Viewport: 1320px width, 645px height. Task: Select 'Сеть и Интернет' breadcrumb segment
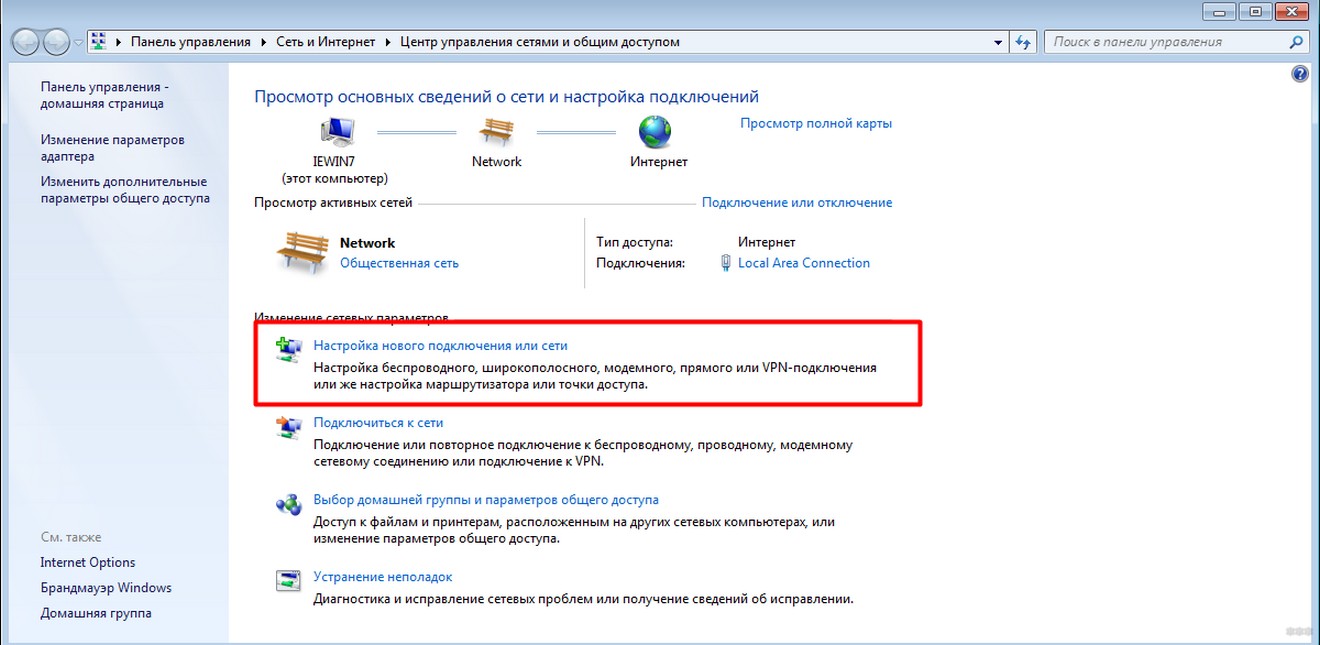325,42
